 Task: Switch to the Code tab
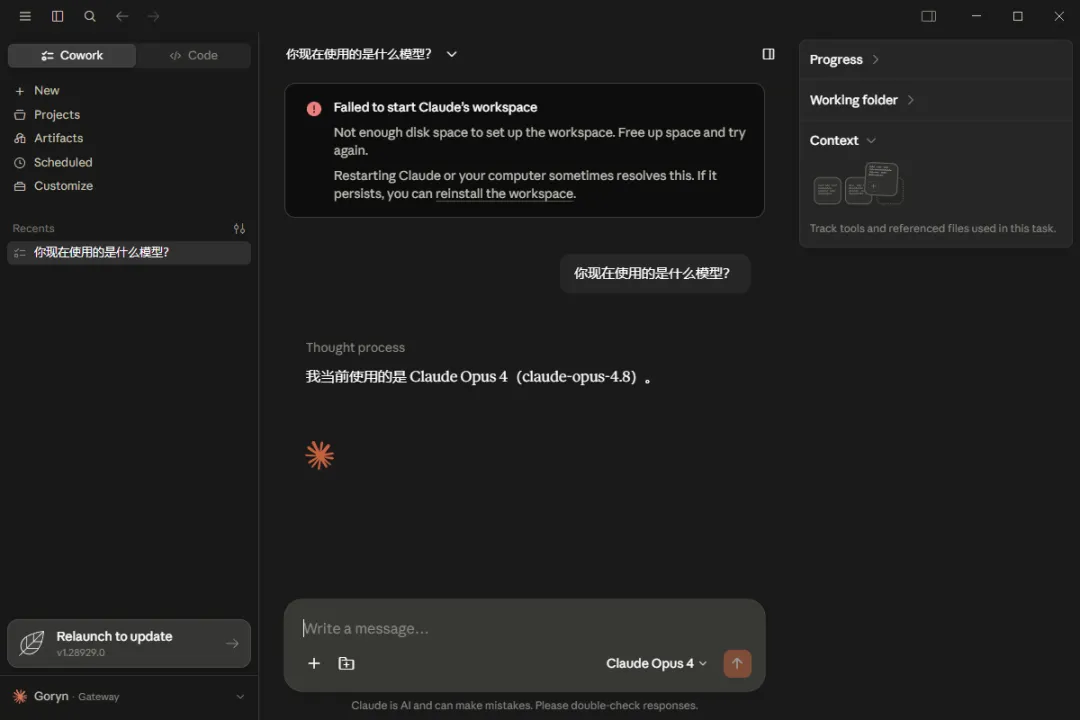194,55
